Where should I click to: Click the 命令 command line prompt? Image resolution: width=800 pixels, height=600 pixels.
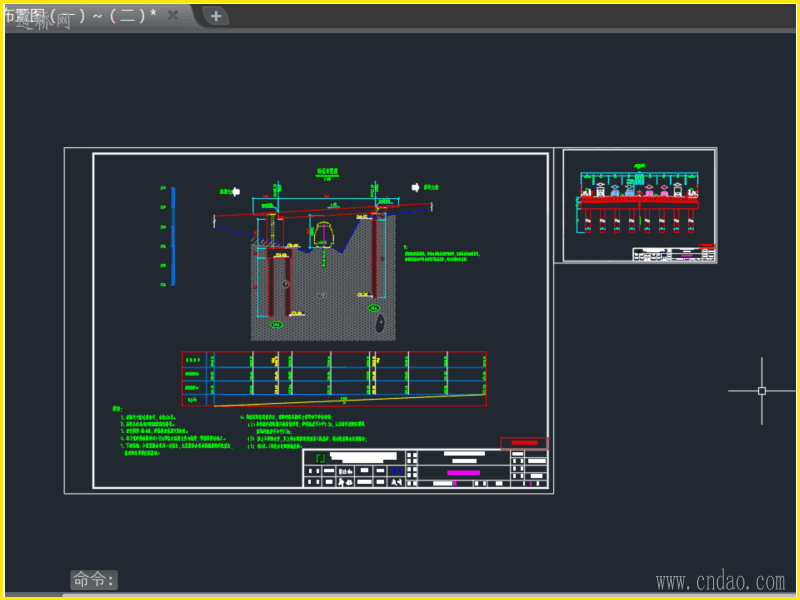[93, 580]
